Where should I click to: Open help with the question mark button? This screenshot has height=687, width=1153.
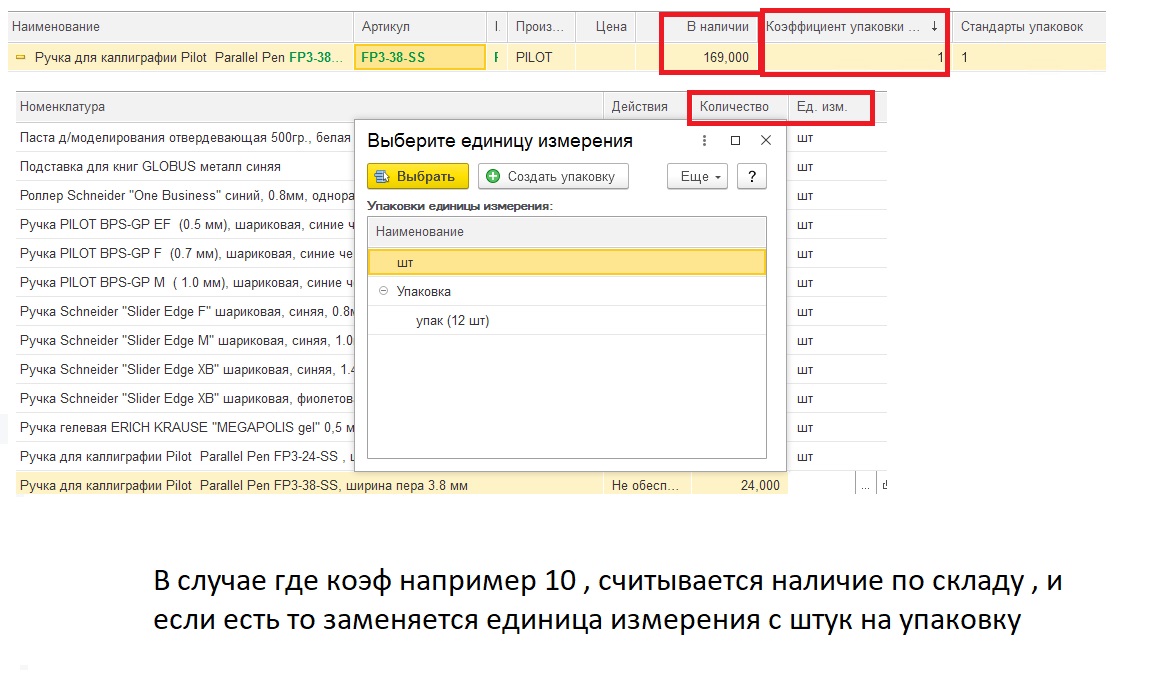click(x=751, y=177)
